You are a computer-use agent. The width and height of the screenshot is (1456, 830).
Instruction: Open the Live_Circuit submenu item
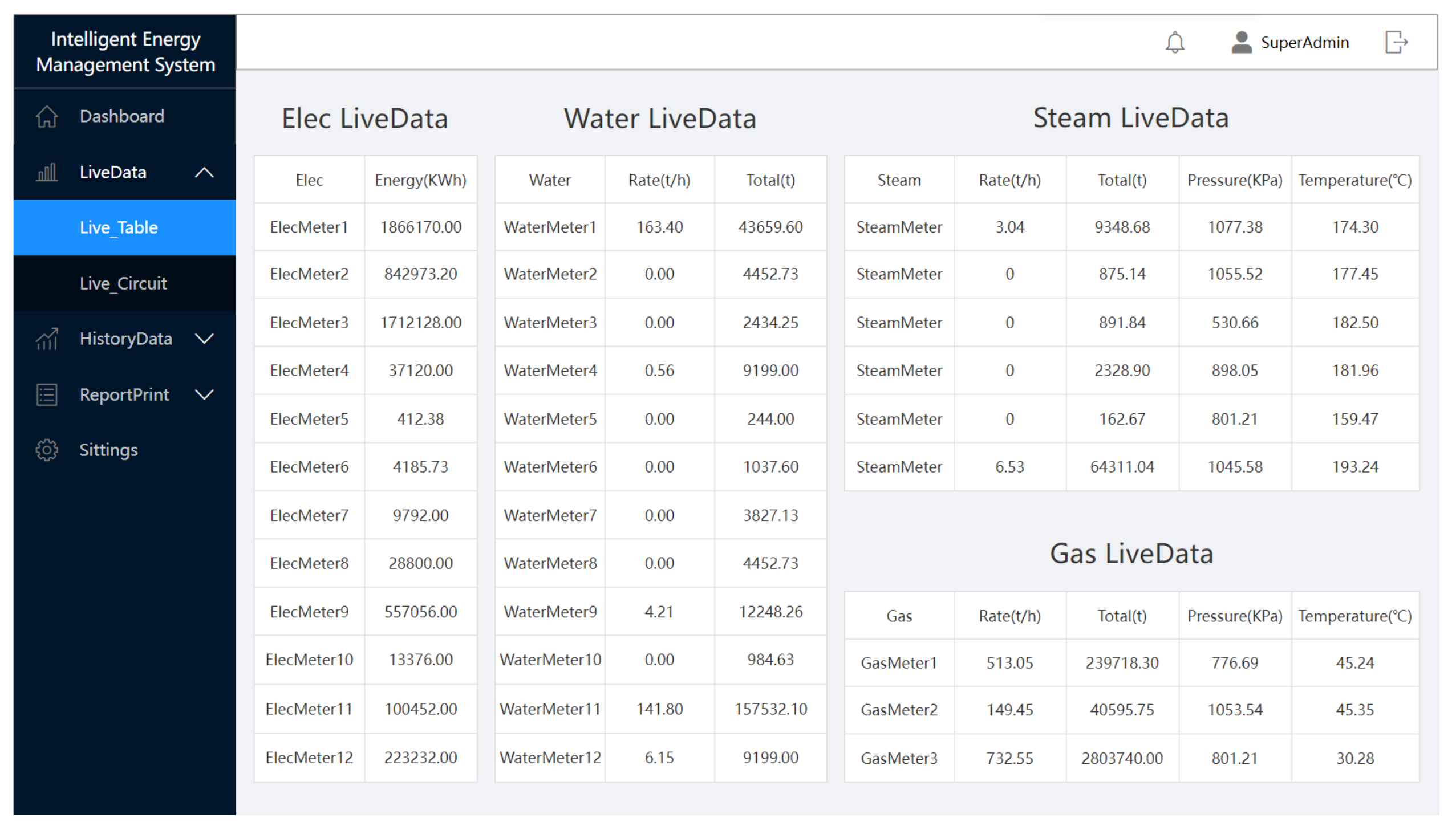pyautogui.click(x=124, y=283)
